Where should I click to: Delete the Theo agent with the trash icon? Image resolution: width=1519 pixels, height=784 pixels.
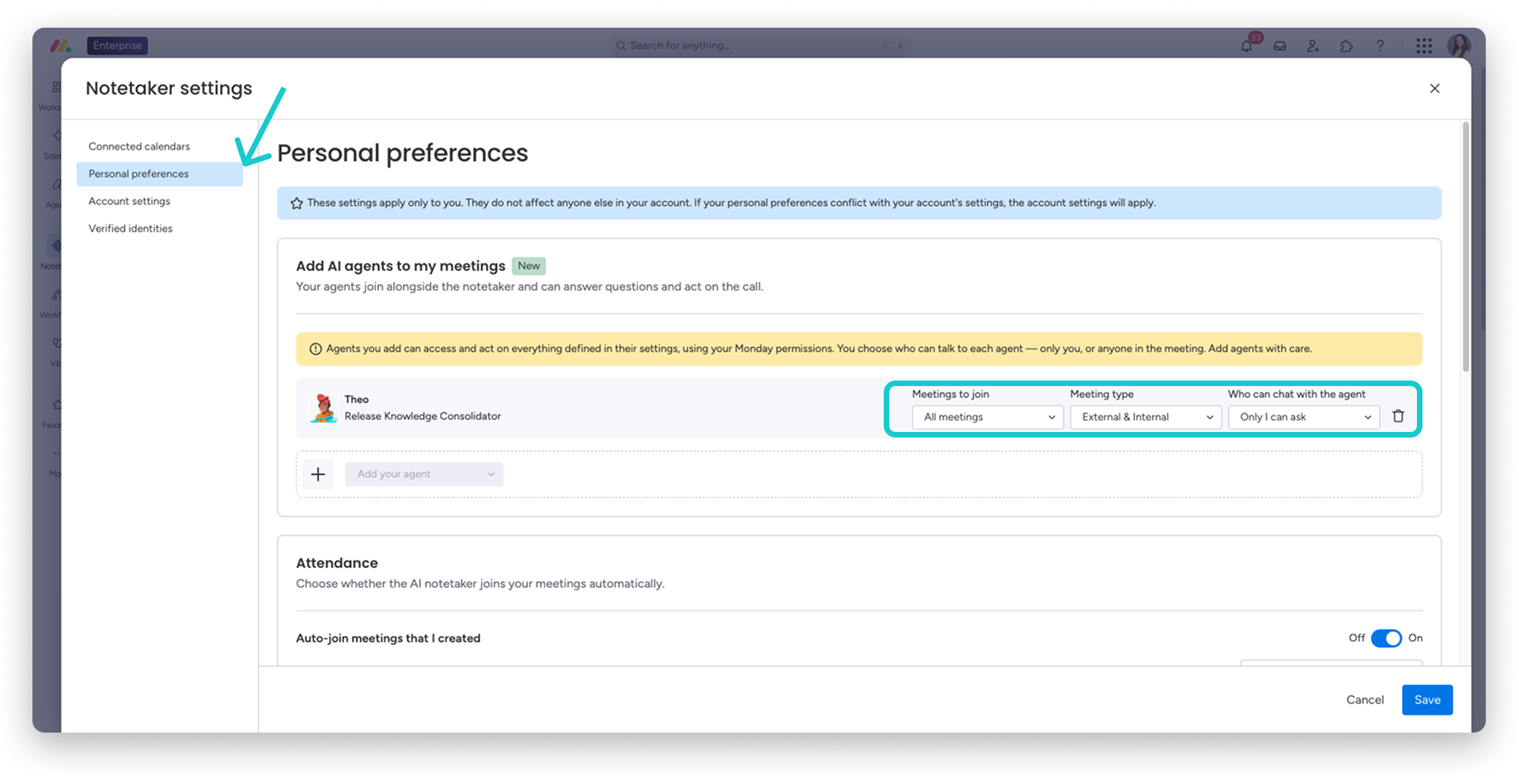coord(1399,416)
